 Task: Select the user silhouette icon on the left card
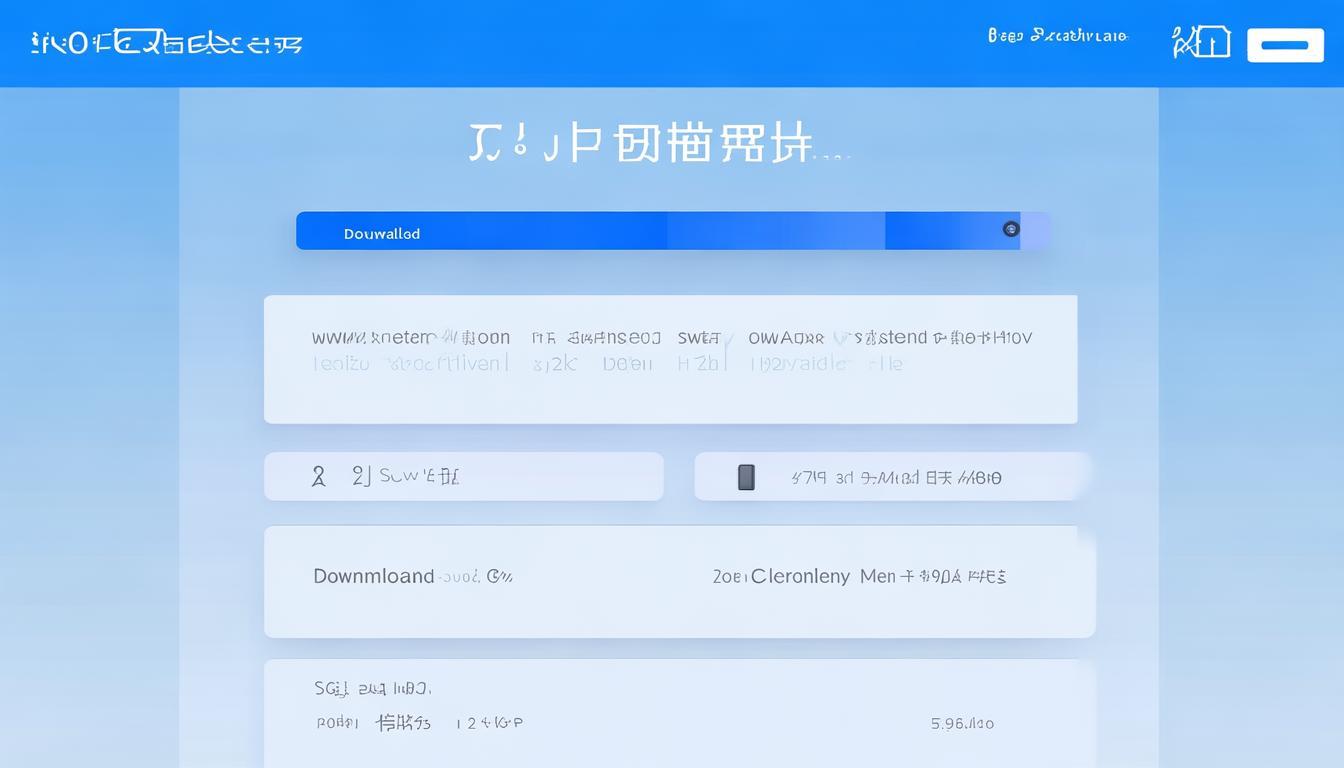click(x=319, y=476)
